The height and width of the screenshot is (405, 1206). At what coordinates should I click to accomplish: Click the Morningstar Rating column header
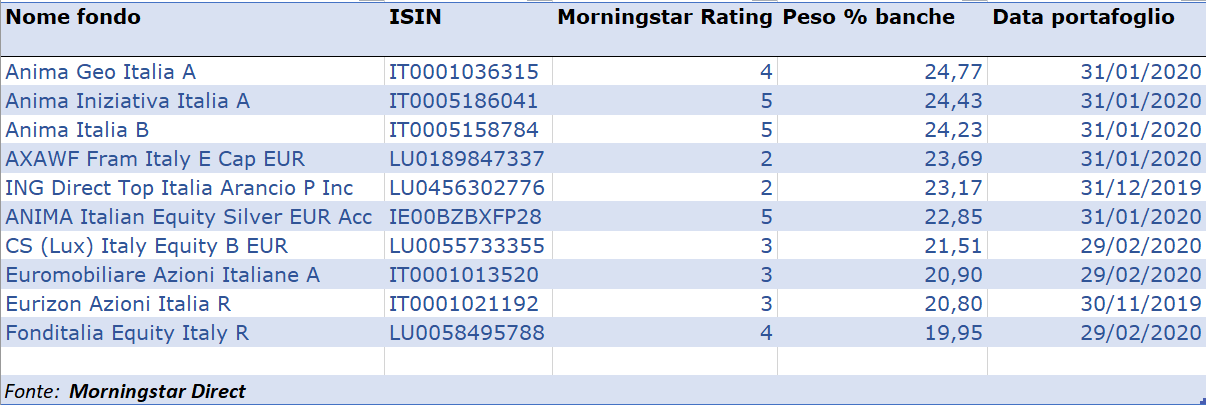tap(665, 18)
